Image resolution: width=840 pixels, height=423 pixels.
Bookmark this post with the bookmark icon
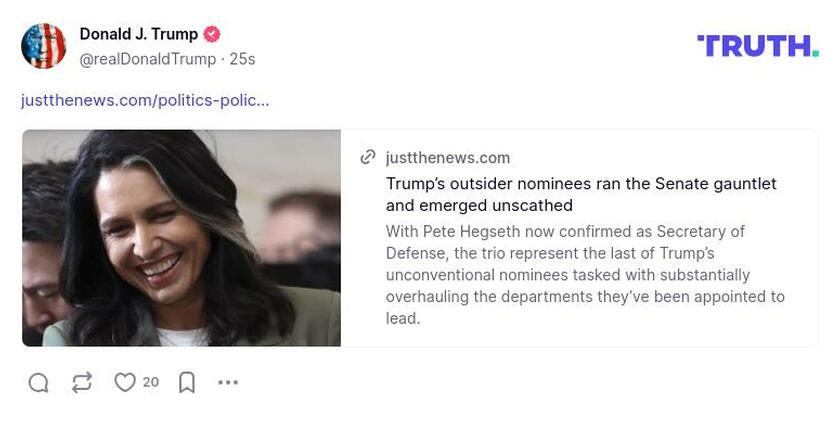coord(186,383)
